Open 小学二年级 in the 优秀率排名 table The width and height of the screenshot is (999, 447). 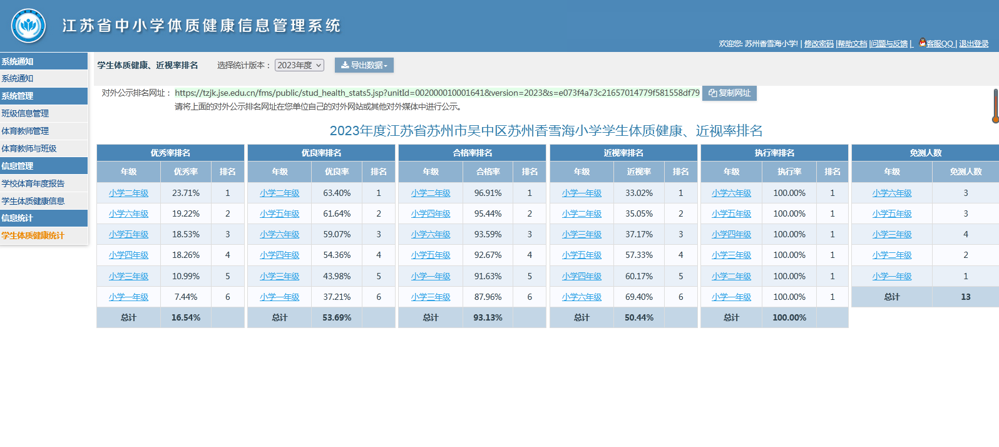pos(129,193)
